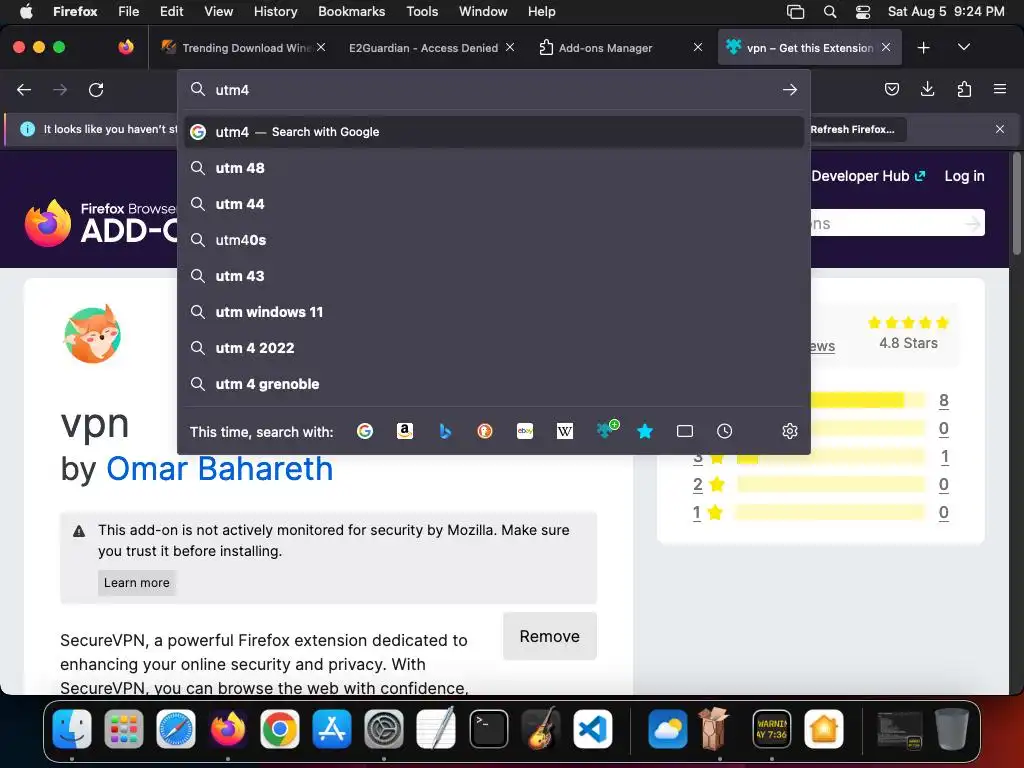Select the 'utm 4 grenoble' suggestion
1024x768 pixels.
494,383
